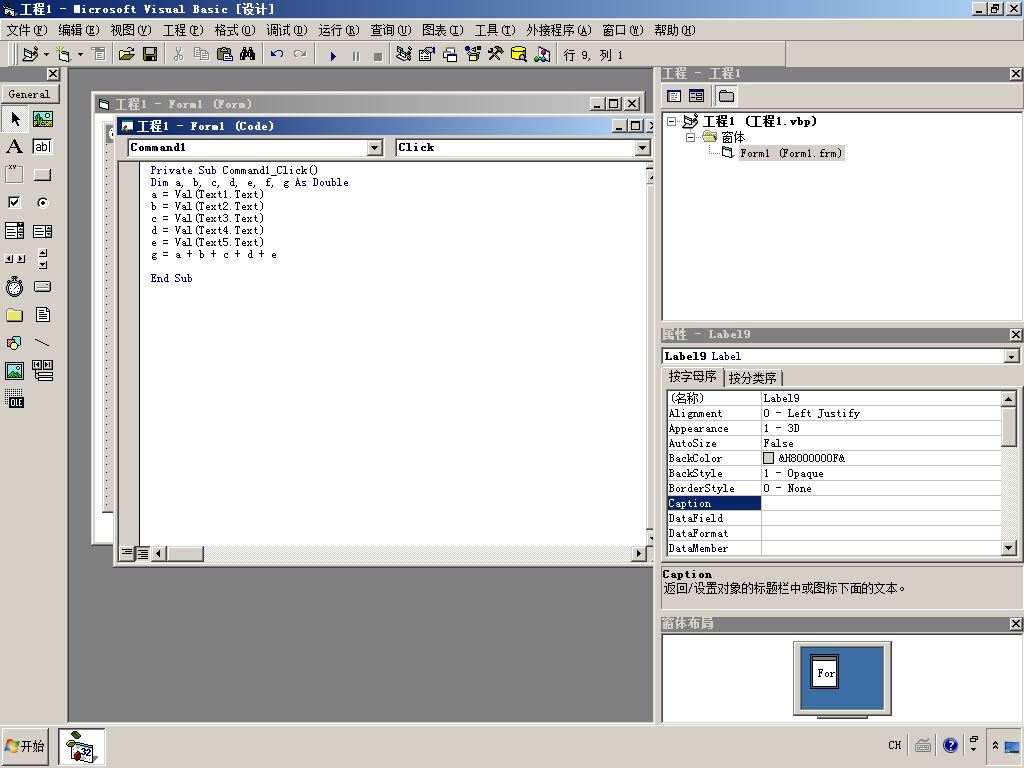Open the 工程(P) menu
This screenshot has width=1024, height=768.
point(183,30)
